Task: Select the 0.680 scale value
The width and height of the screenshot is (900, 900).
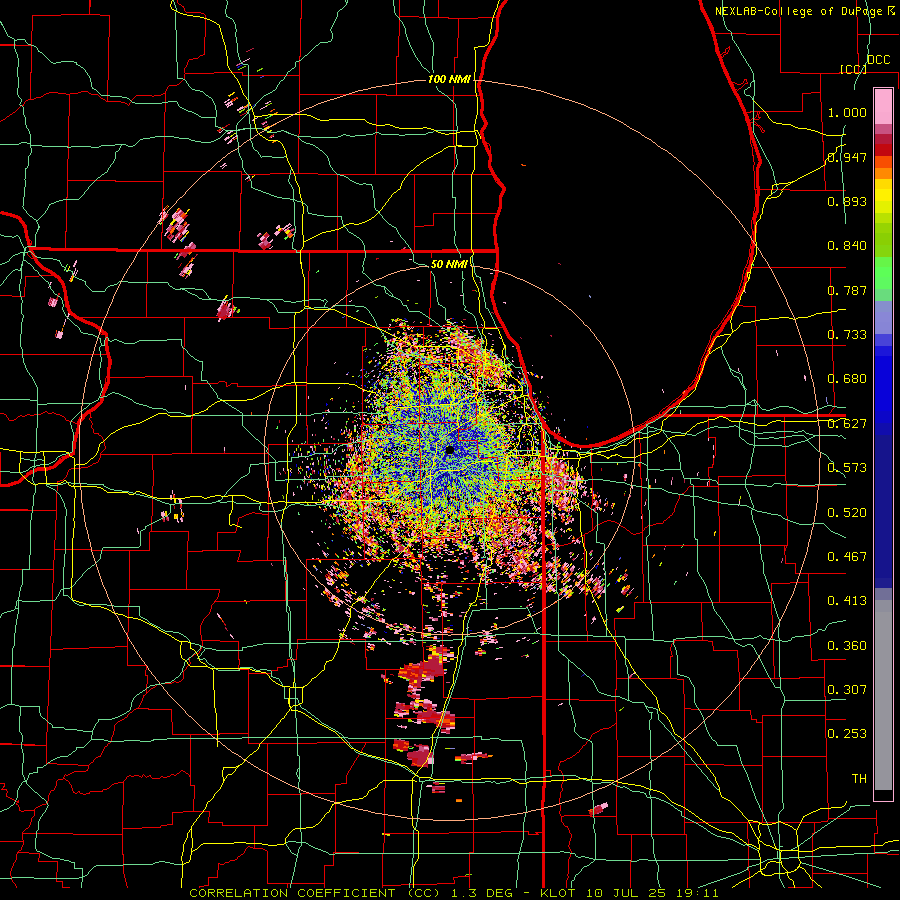Action: [847, 379]
